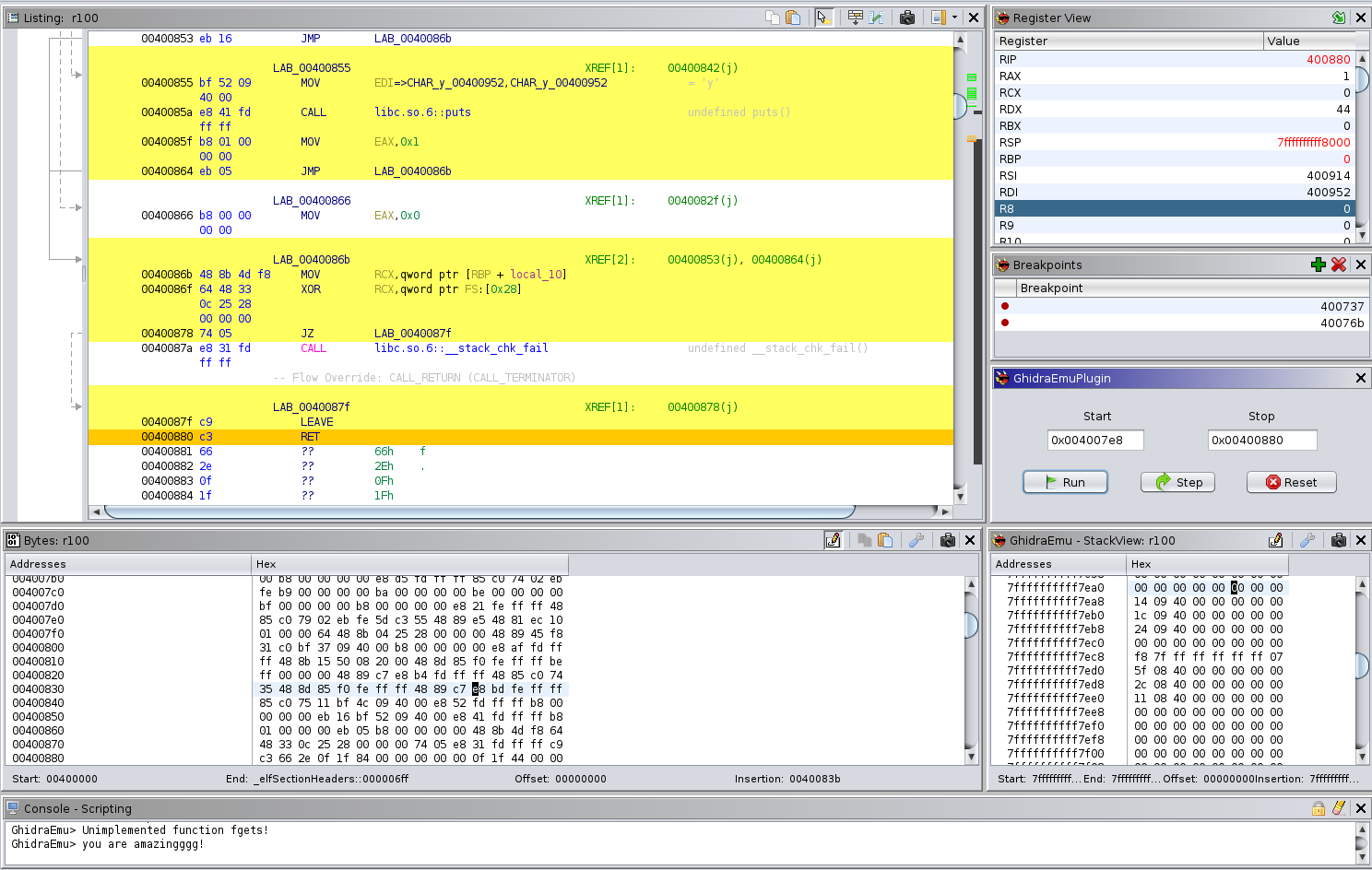This screenshot has height=870, width=1372.
Task: Sort registers by Register column header
Action: 1129,41
